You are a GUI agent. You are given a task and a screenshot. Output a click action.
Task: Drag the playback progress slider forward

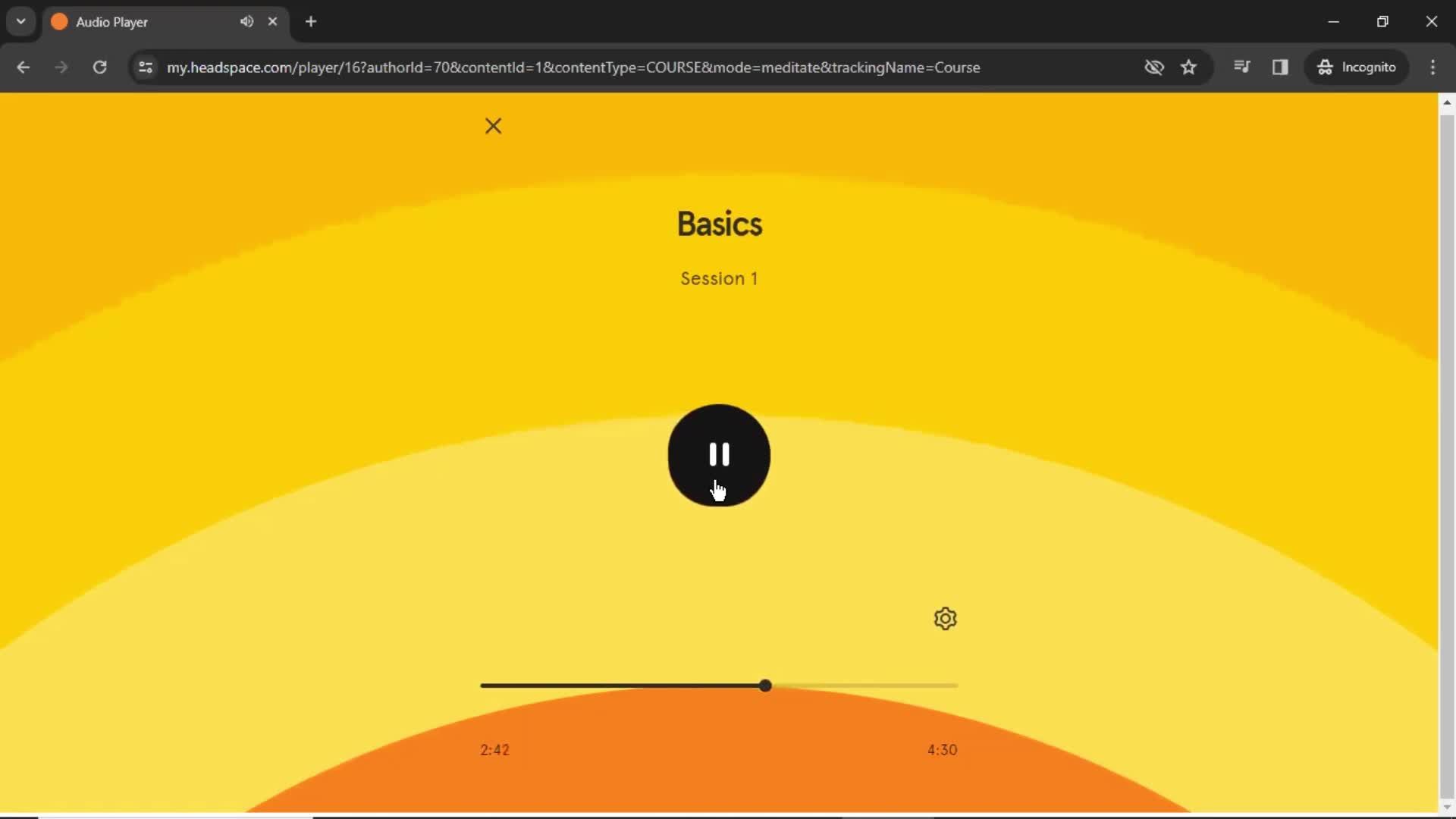(x=765, y=685)
